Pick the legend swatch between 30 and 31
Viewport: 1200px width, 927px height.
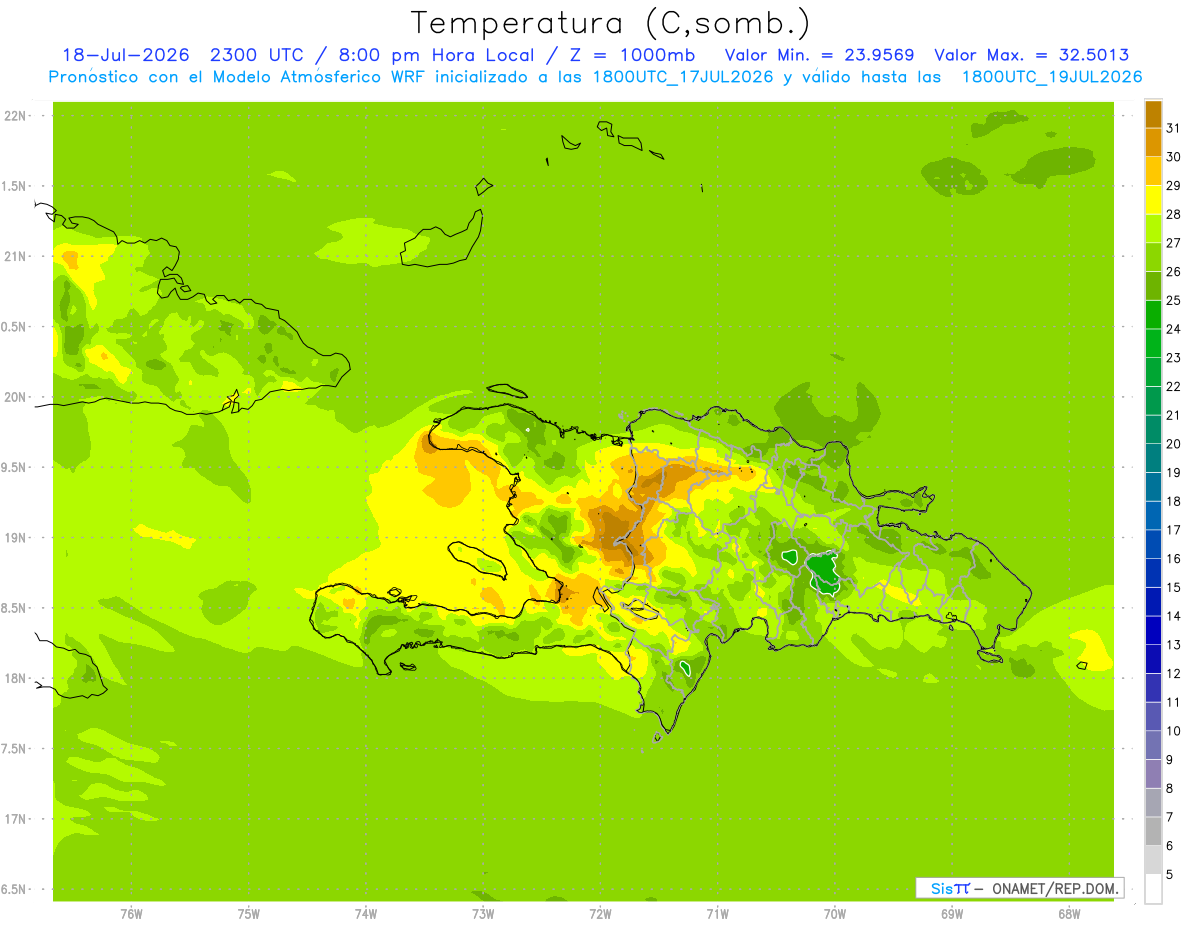1153,142
